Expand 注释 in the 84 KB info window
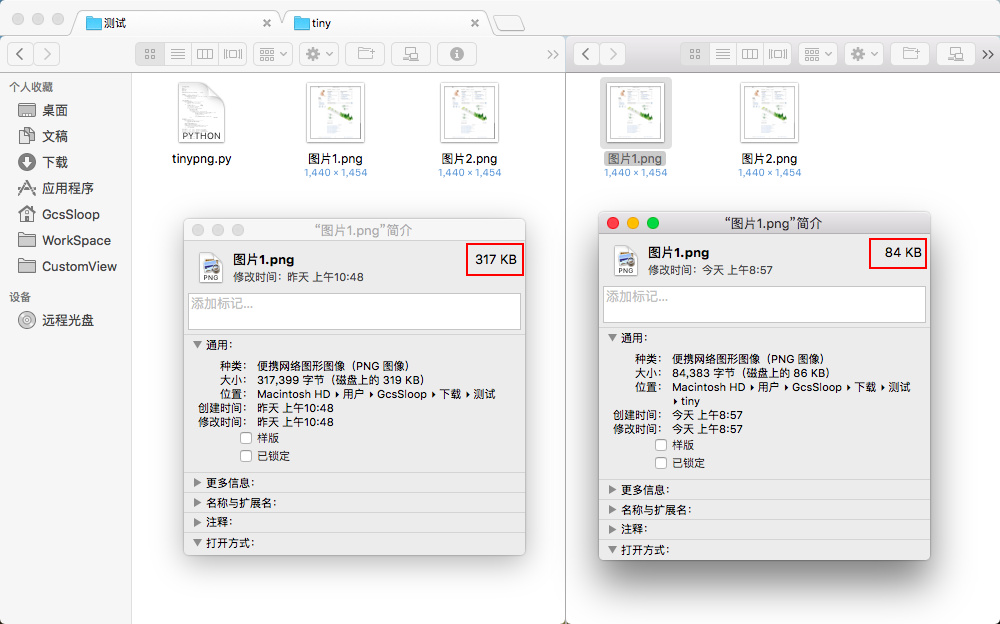 (612, 529)
